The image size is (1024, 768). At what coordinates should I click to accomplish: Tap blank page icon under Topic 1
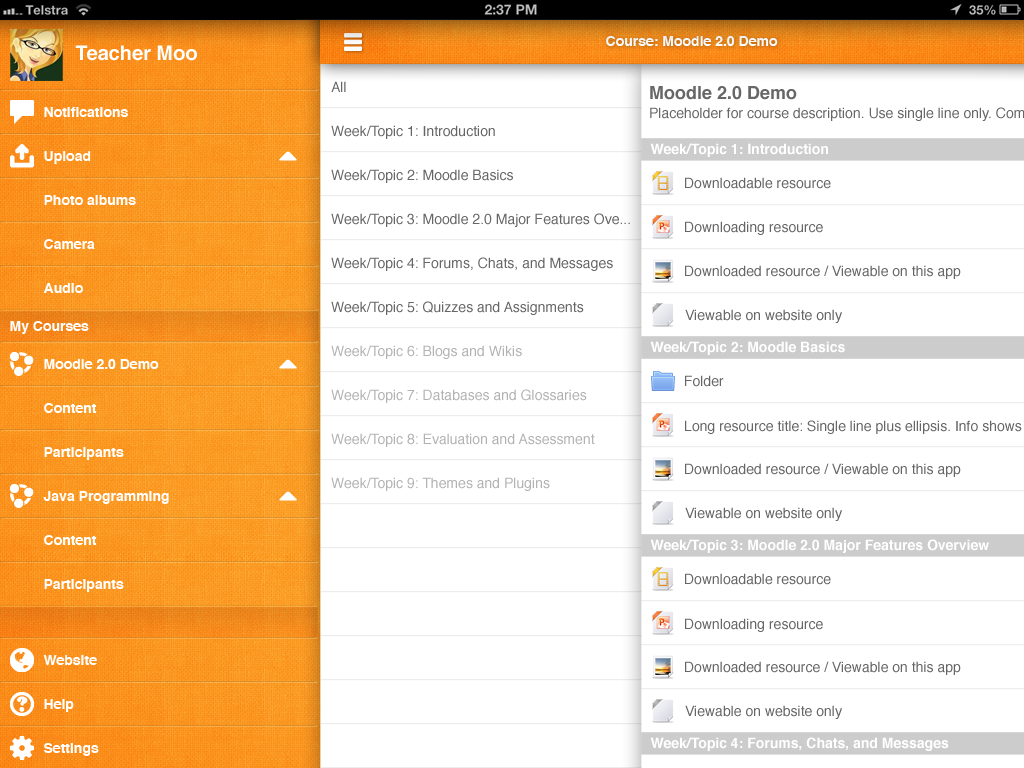tap(662, 315)
